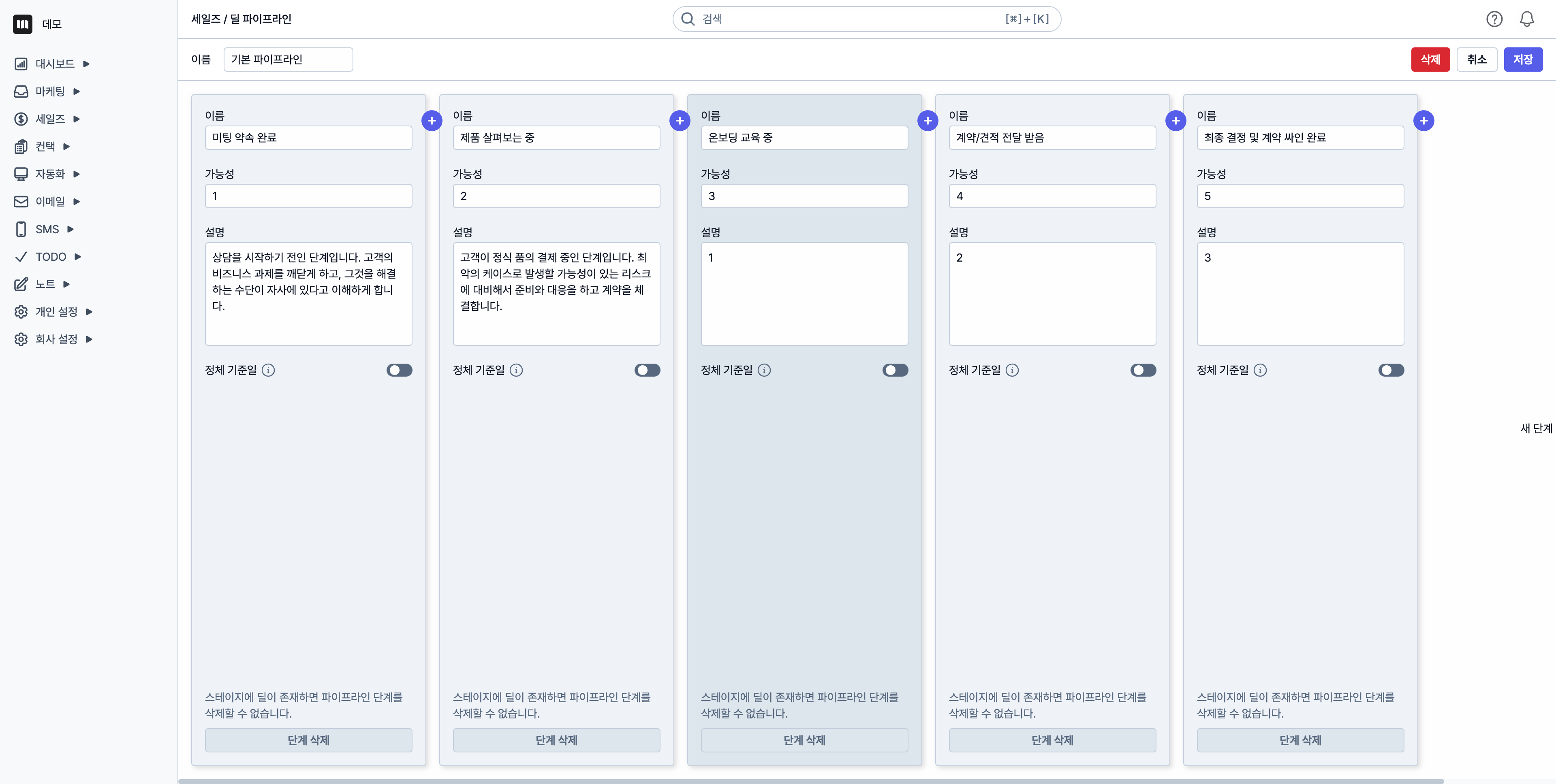Toggle 정체 기준일 for 제품 살펴보는 중

pos(648,370)
